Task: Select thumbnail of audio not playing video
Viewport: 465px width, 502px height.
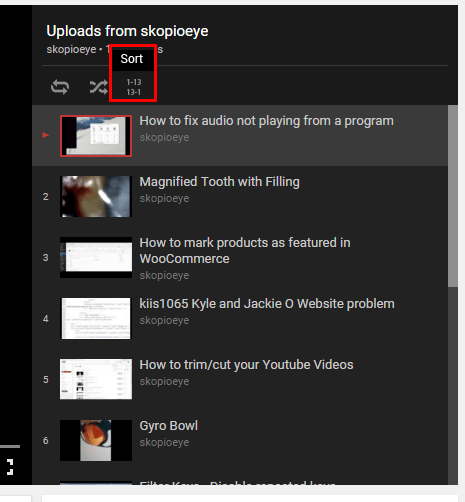Action: click(x=96, y=136)
